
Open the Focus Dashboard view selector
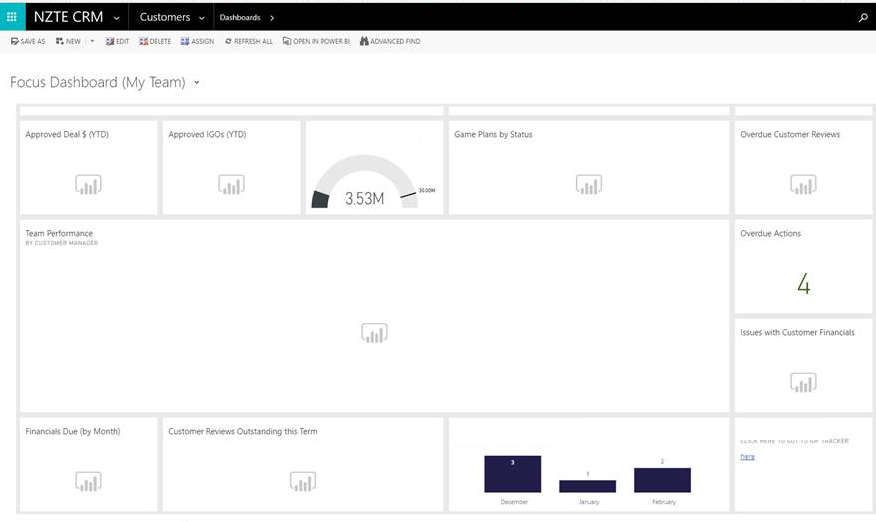click(x=197, y=83)
